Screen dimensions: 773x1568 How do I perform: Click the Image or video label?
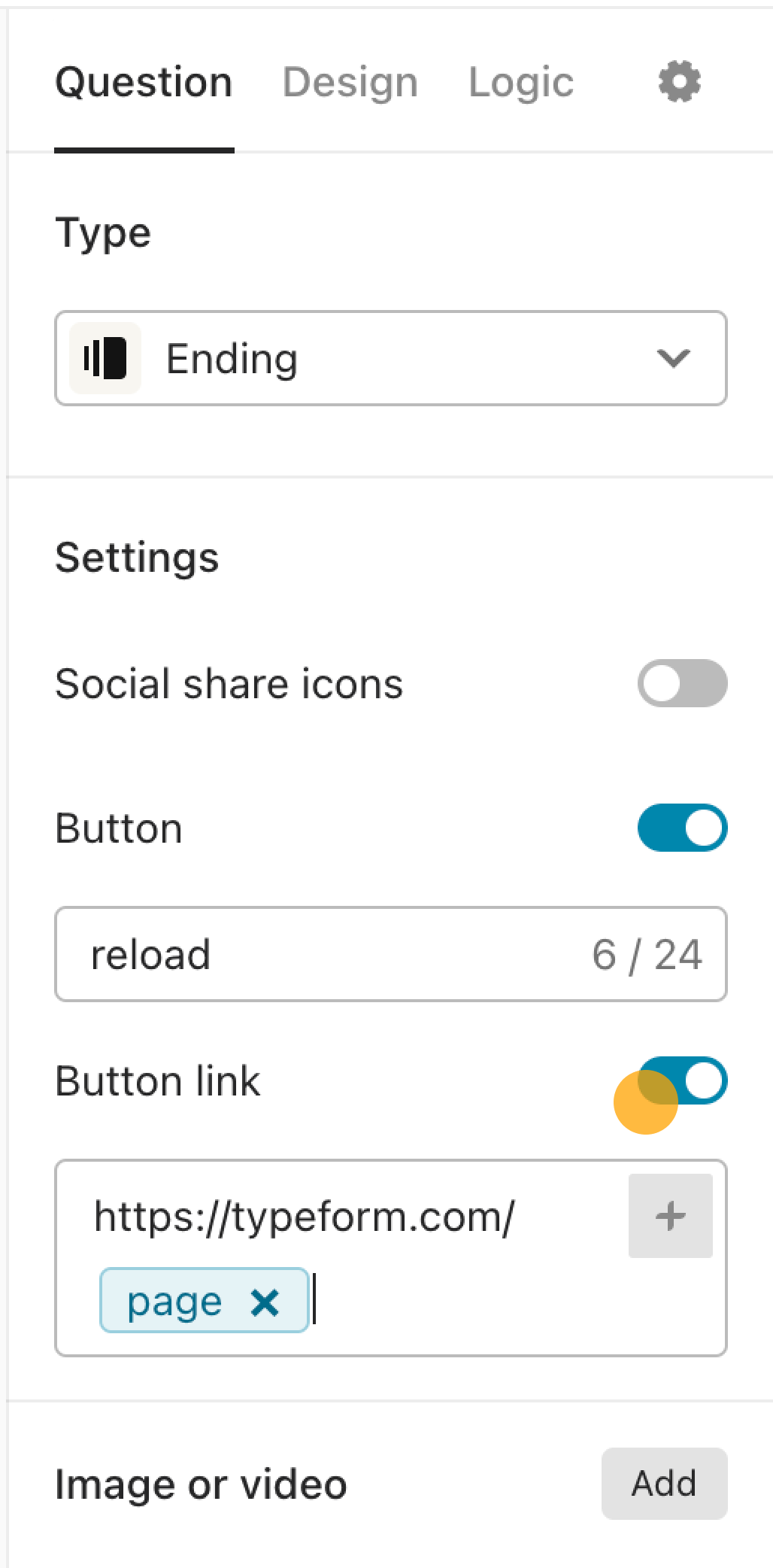click(201, 1484)
